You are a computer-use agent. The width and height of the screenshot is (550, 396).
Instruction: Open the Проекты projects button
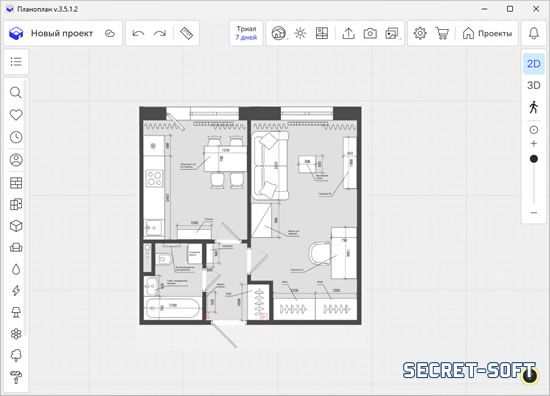488,33
